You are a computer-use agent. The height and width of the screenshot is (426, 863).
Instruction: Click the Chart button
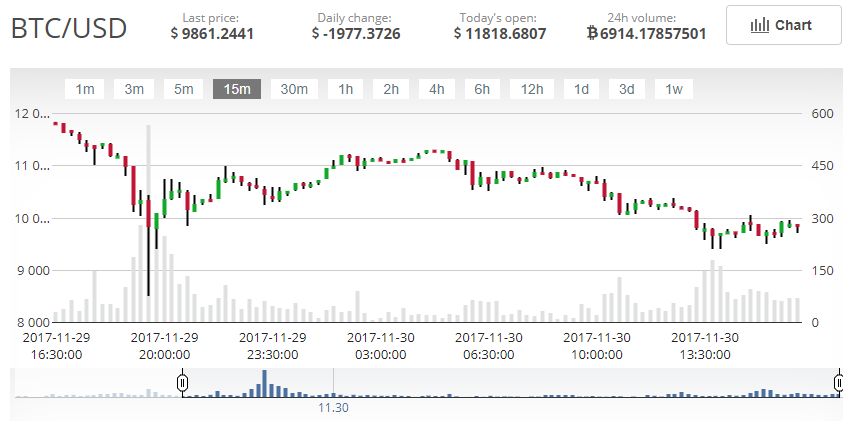783,26
